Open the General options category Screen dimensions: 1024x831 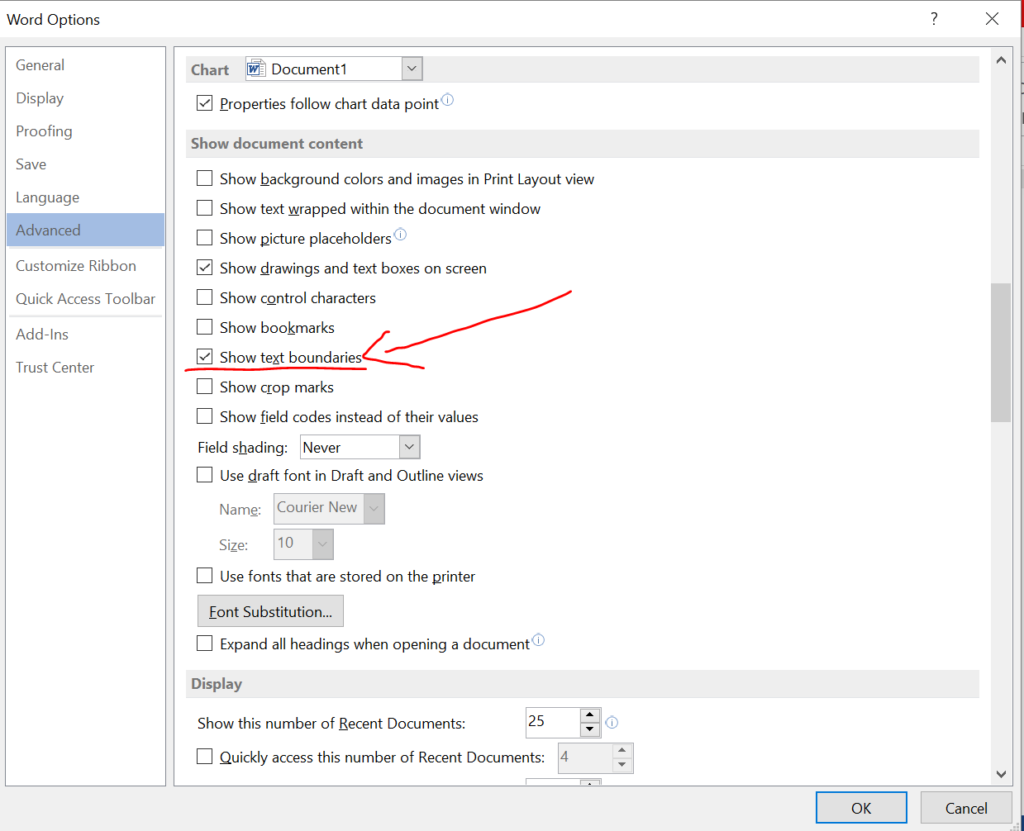pyautogui.click(x=86, y=65)
